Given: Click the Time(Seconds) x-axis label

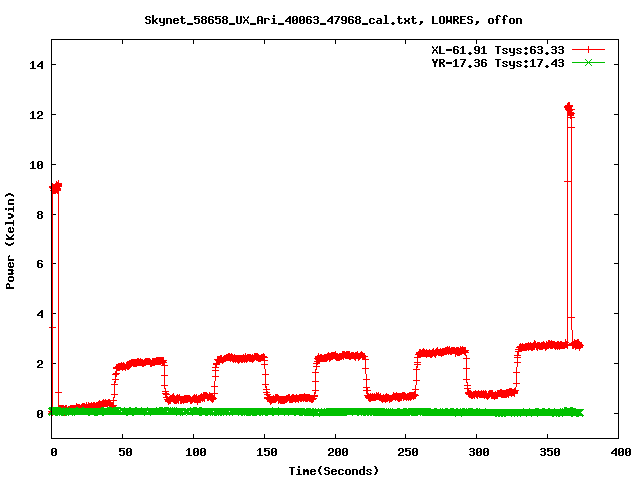Looking at the screenshot, I should click(334, 471).
